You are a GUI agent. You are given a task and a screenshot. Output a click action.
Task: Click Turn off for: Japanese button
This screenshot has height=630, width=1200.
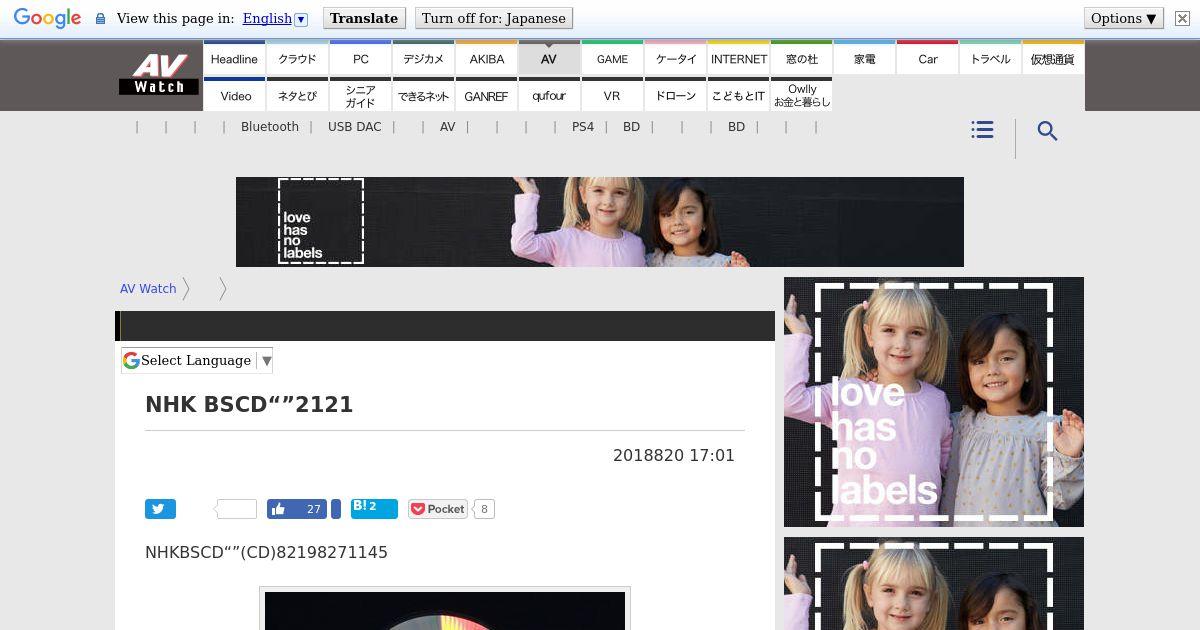[x=493, y=18]
